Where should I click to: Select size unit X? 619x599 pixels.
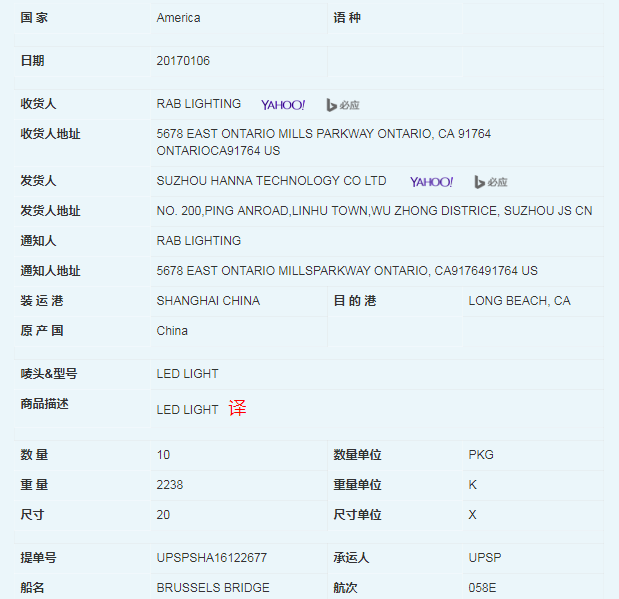(x=473, y=515)
